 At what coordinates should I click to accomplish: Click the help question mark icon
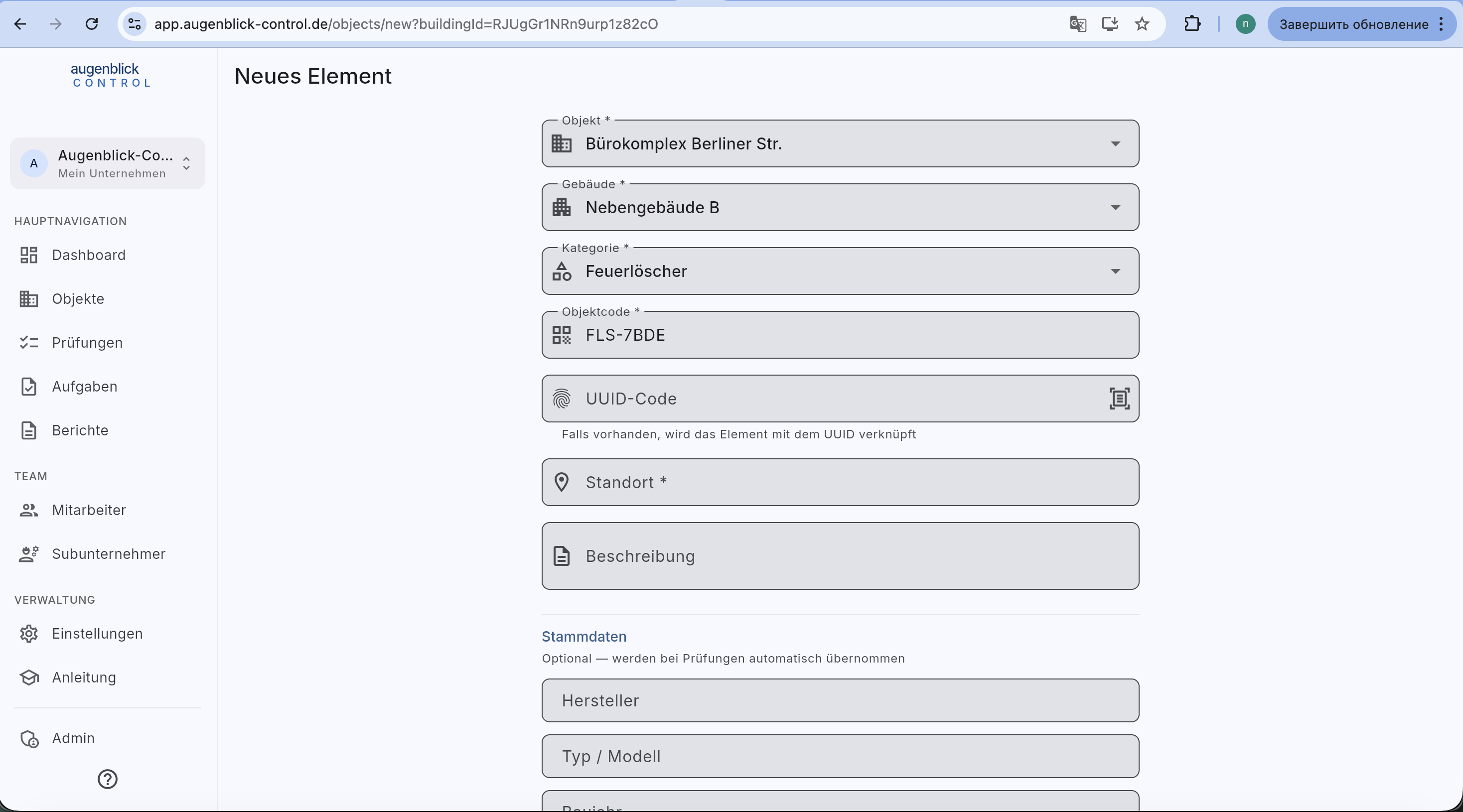[x=107, y=779]
